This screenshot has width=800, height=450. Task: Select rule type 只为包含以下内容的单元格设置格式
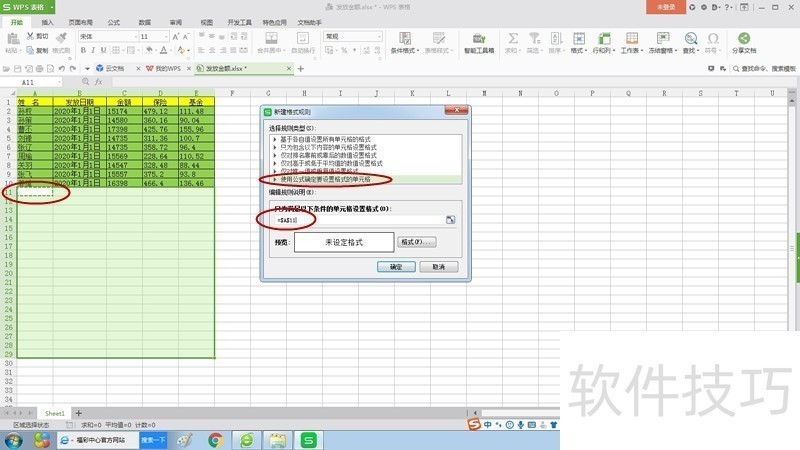[328, 147]
